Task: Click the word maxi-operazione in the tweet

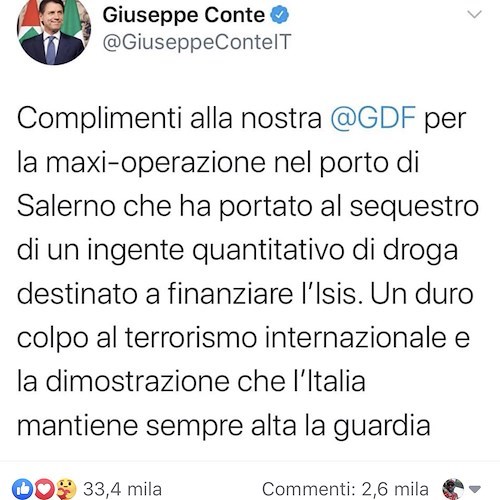Action: point(156,163)
